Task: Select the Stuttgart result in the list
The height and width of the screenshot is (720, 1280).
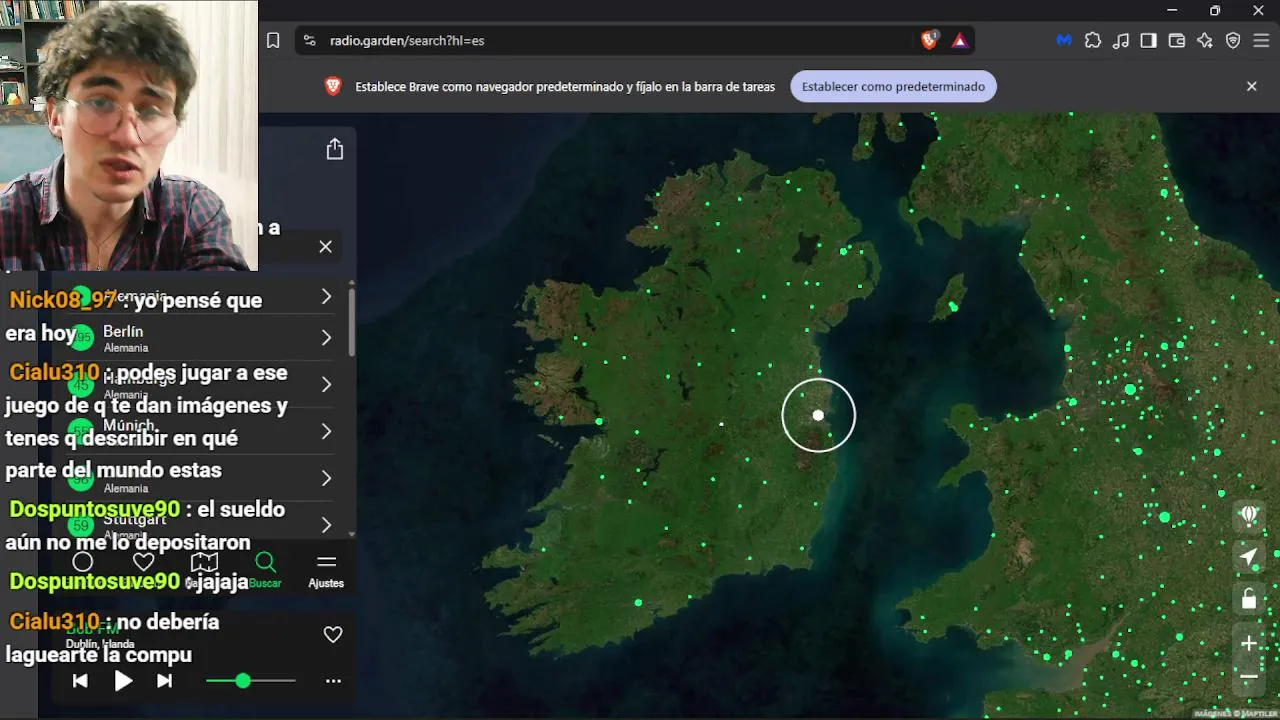Action: pyautogui.click(x=201, y=525)
